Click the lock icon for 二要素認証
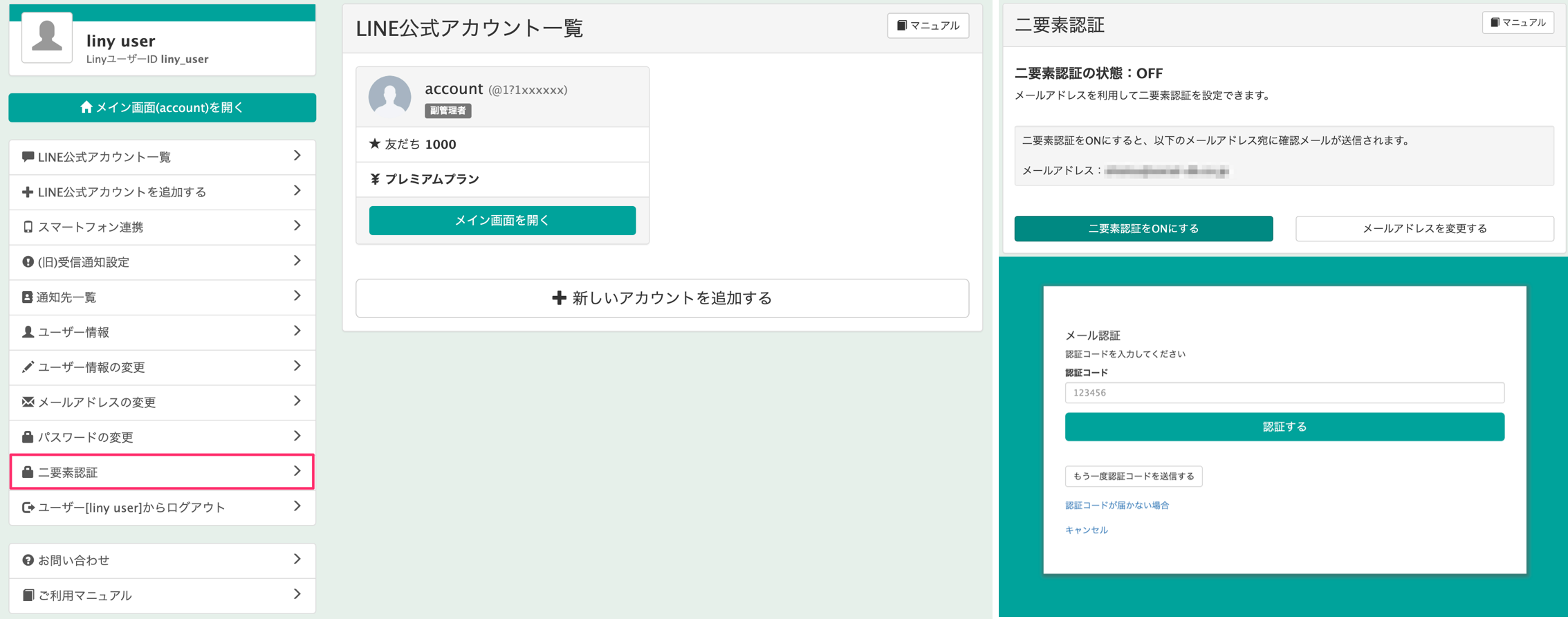The height and width of the screenshot is (619, 1568). 28,472
